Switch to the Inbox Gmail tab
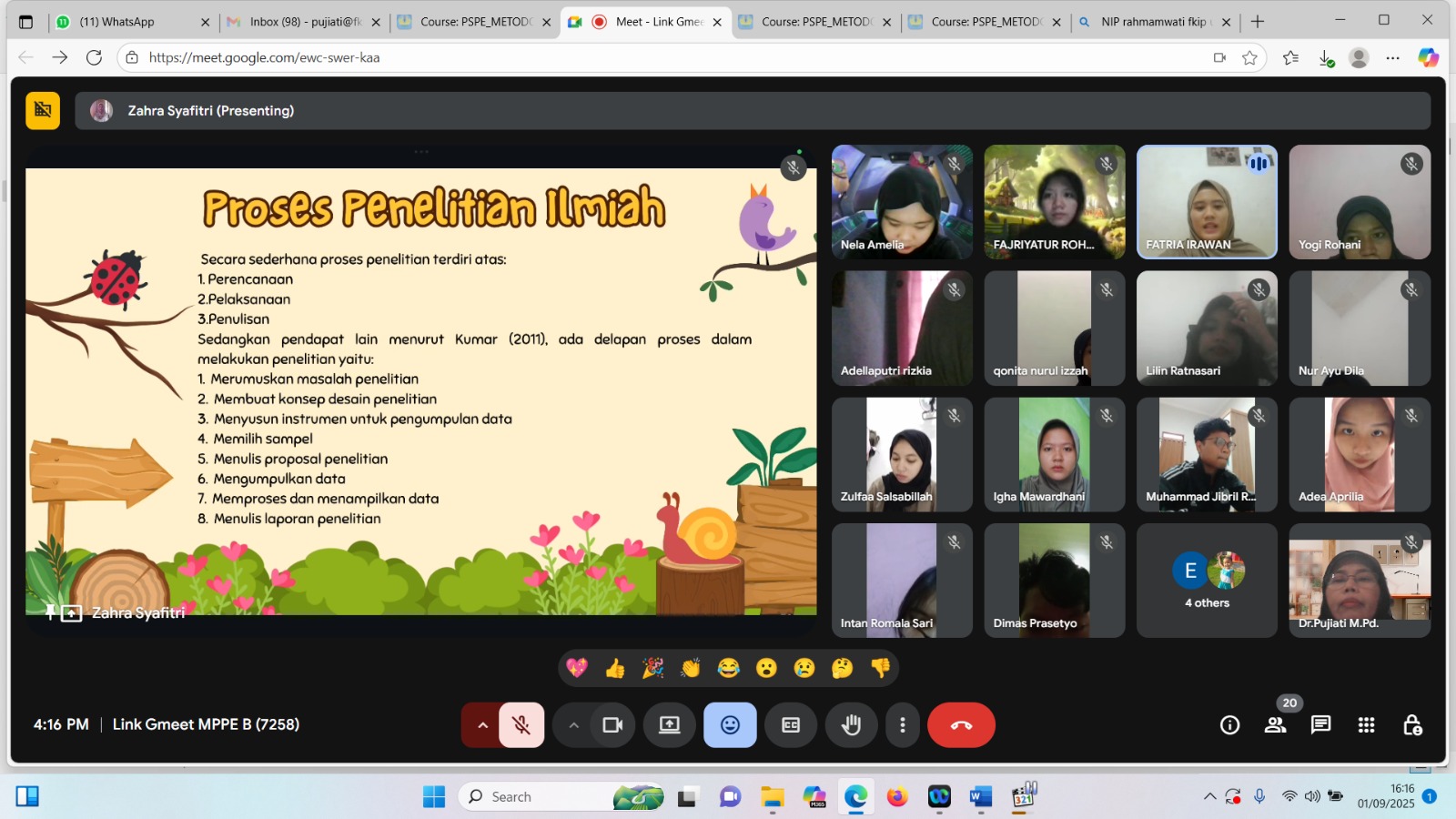 (305, 22)
